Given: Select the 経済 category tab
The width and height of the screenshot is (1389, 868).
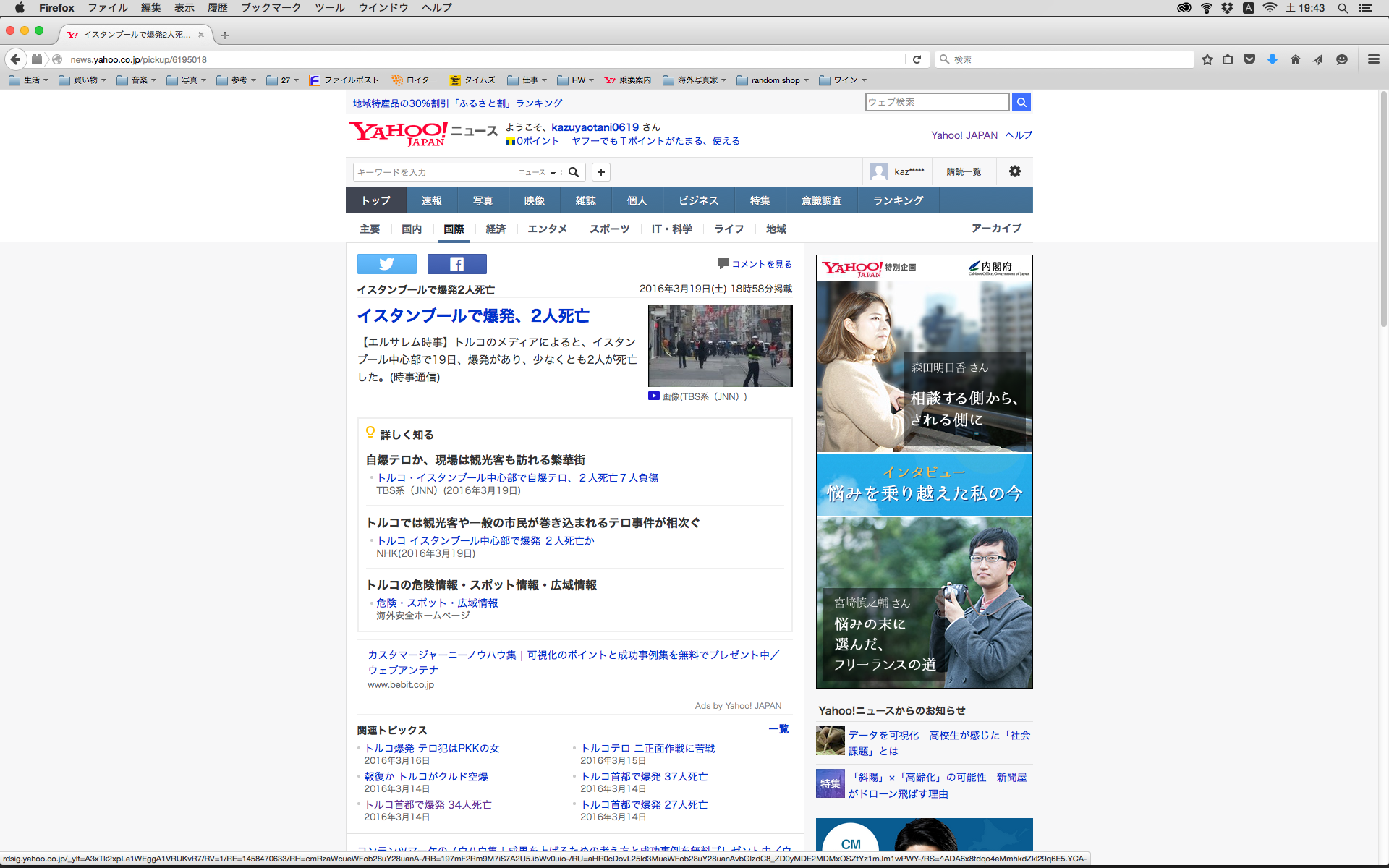Looking at the screenshot, I should pyautogui.click(x=496, y=229).
